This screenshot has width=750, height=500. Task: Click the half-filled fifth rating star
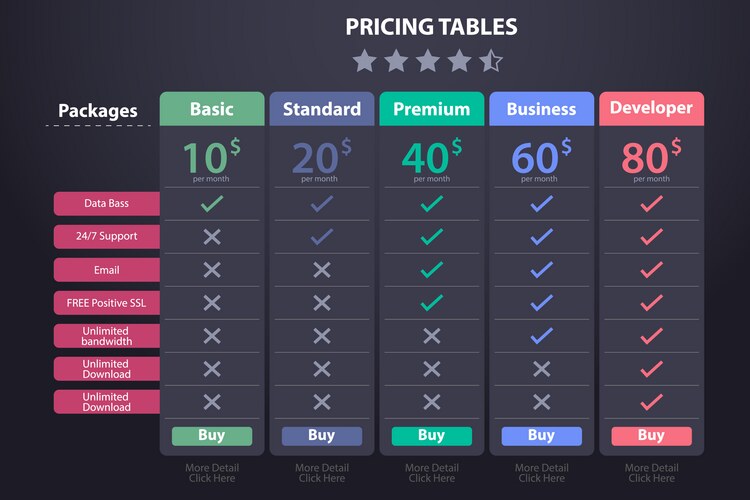point(491,62)
